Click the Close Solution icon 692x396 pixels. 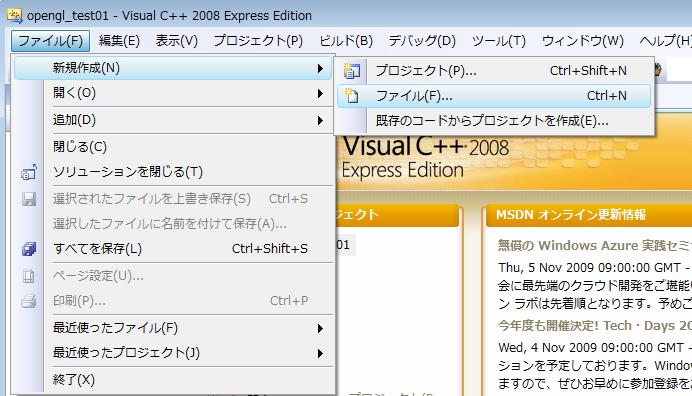pos(29,172)
